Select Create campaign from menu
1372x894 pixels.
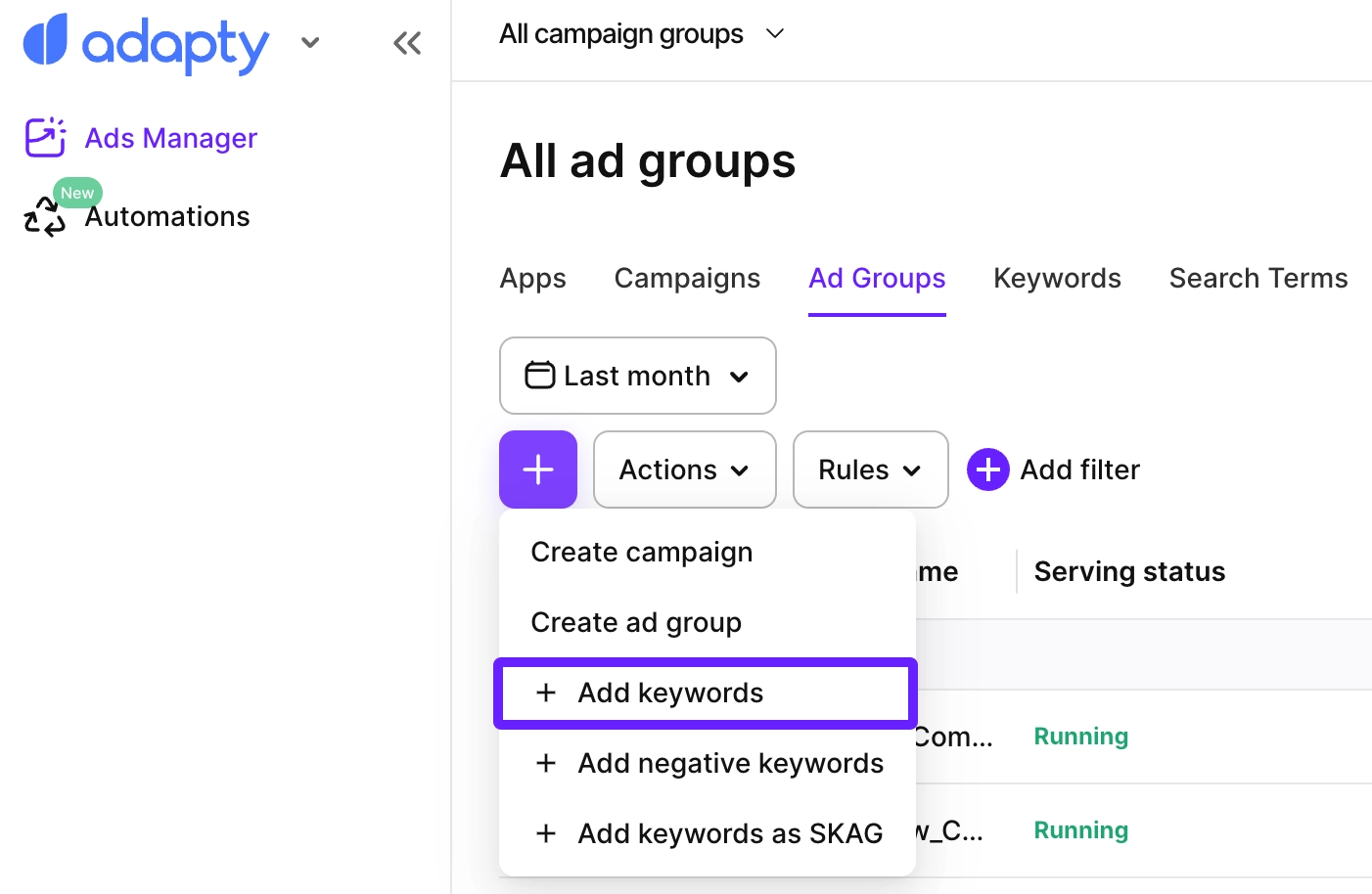coord(641,552)
